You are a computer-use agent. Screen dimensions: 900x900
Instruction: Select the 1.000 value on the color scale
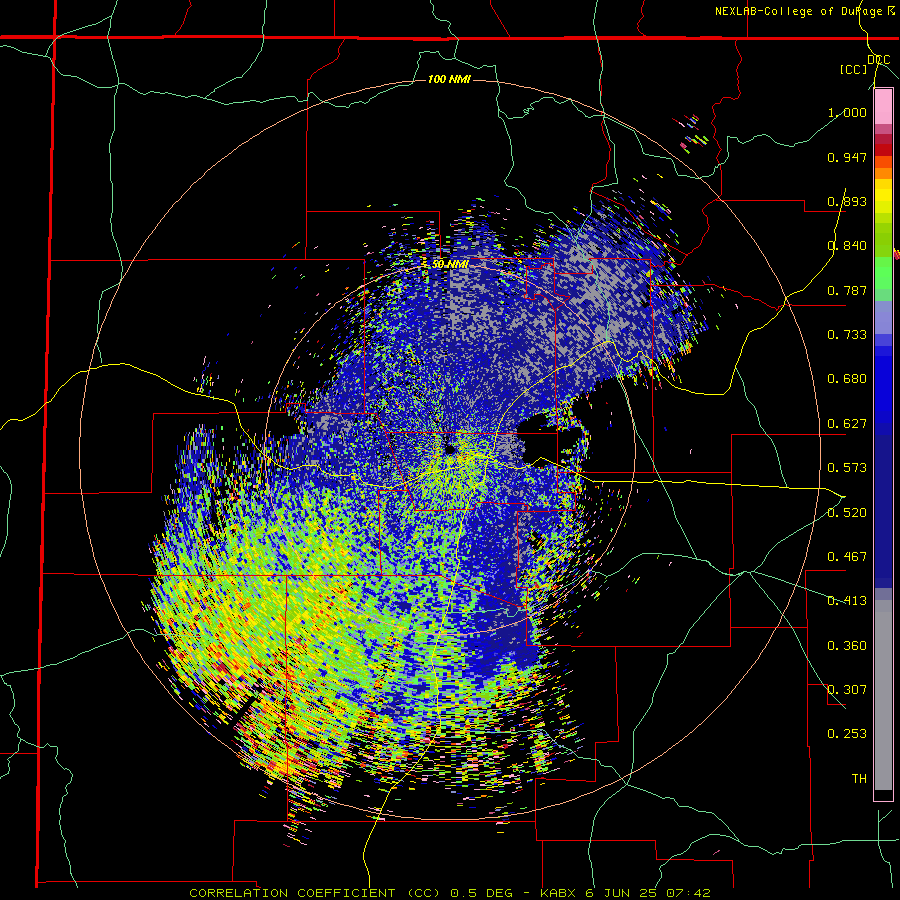(847, 112)
